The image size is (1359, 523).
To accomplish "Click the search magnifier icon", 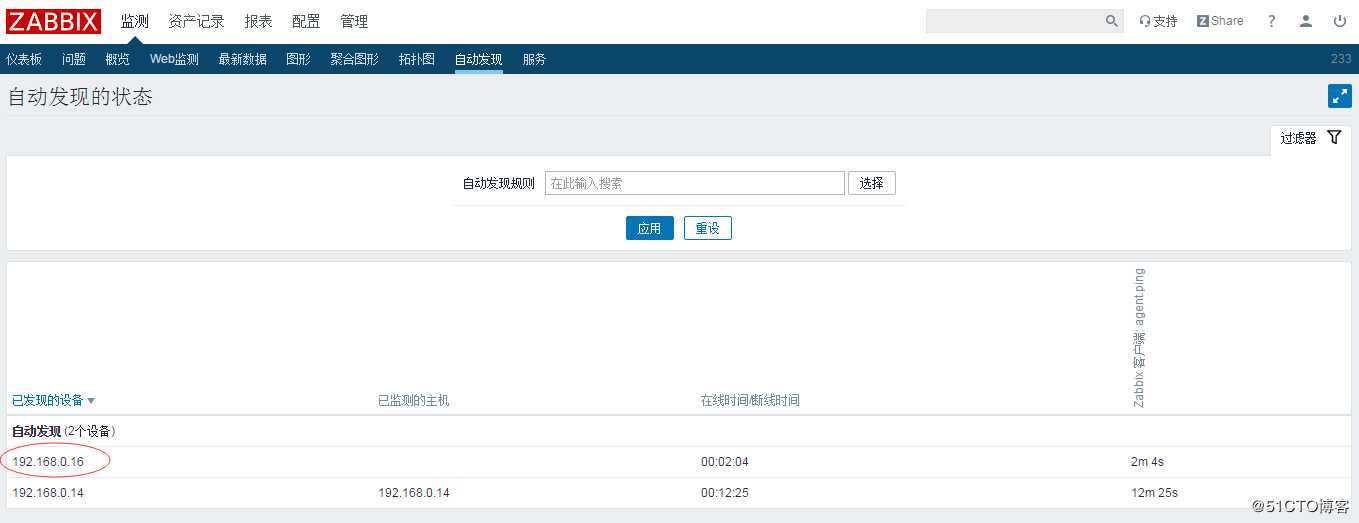I will click(x=1112, y=21).
